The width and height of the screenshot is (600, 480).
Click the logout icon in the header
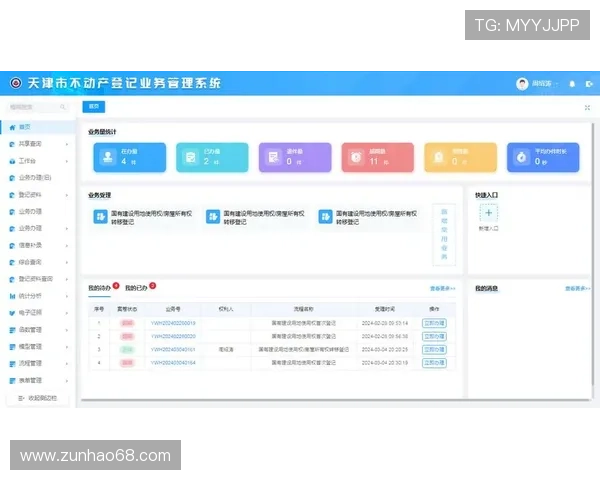point(589,84)
